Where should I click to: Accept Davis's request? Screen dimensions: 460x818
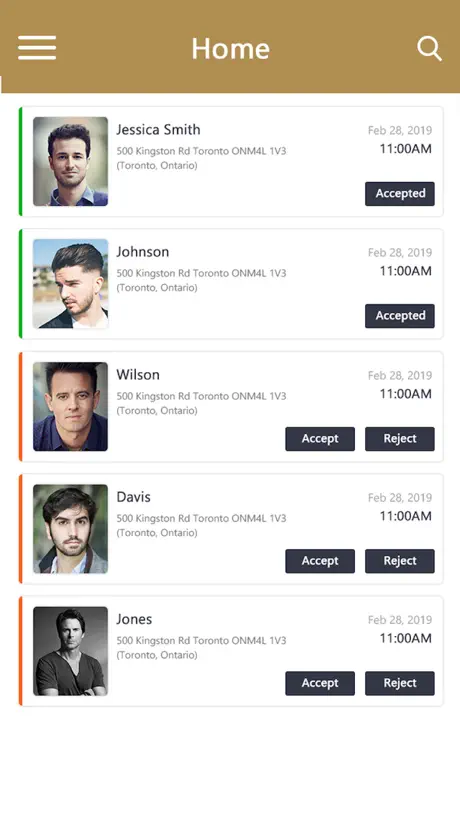click(320, 561)
